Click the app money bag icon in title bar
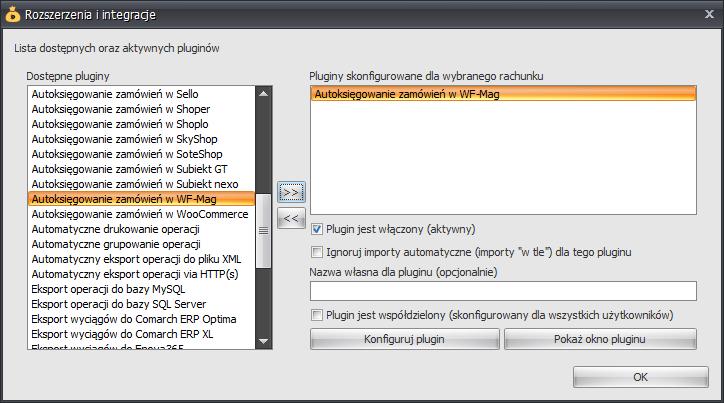 (12, 15)
